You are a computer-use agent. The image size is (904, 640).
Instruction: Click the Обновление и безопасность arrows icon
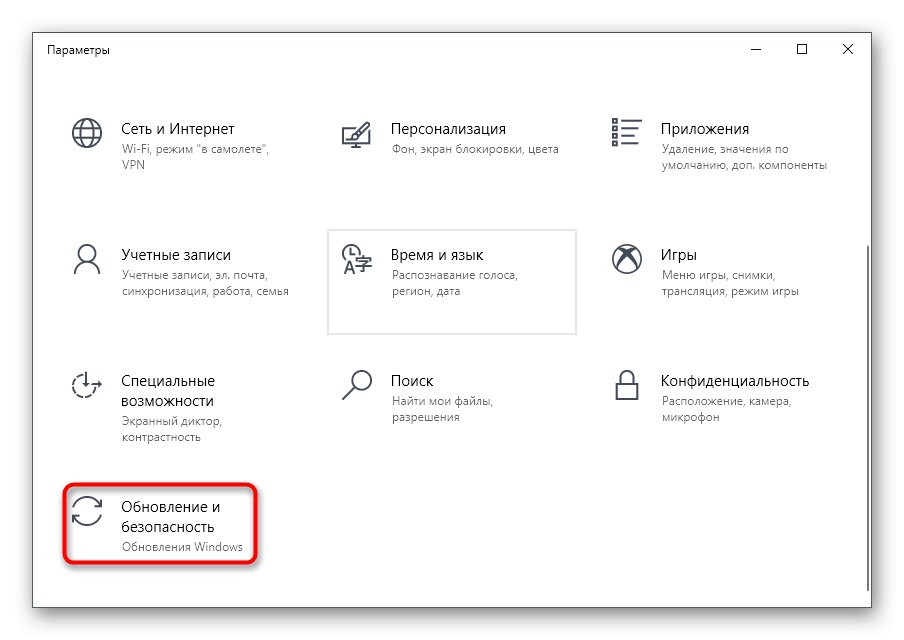pos(87,511)
